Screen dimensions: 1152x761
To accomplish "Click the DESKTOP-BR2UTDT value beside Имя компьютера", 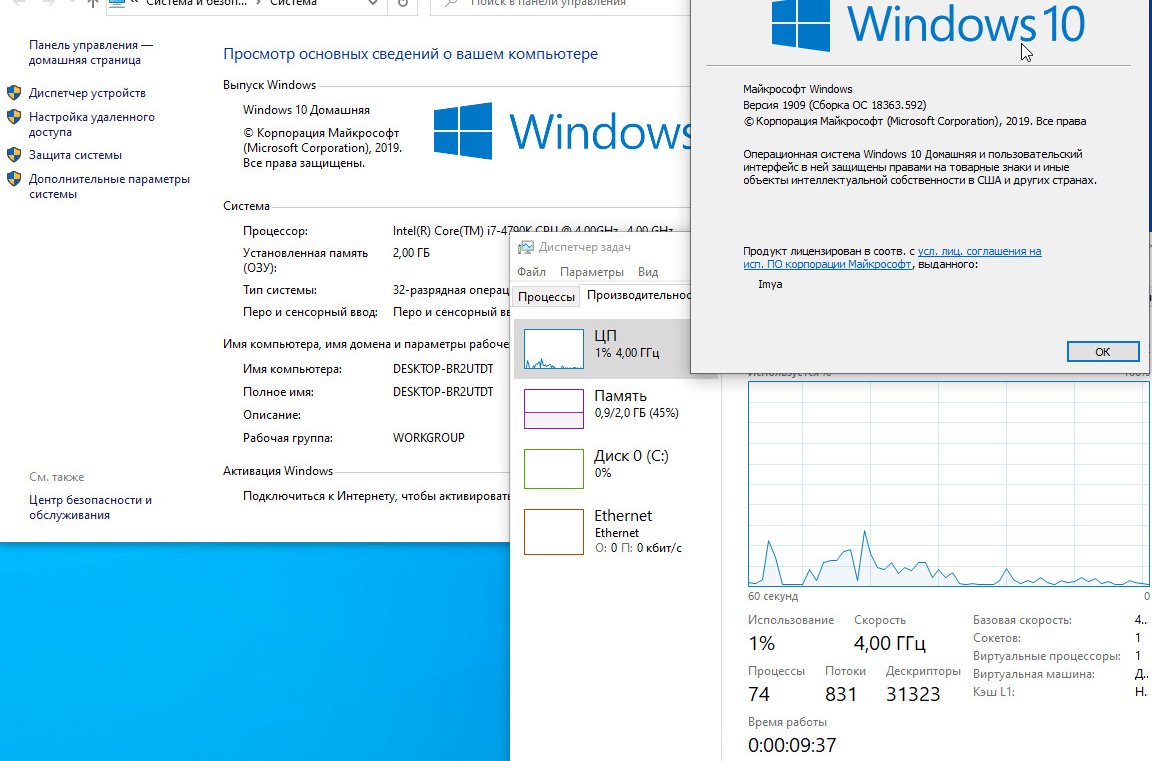I will [x=443, y=369].
